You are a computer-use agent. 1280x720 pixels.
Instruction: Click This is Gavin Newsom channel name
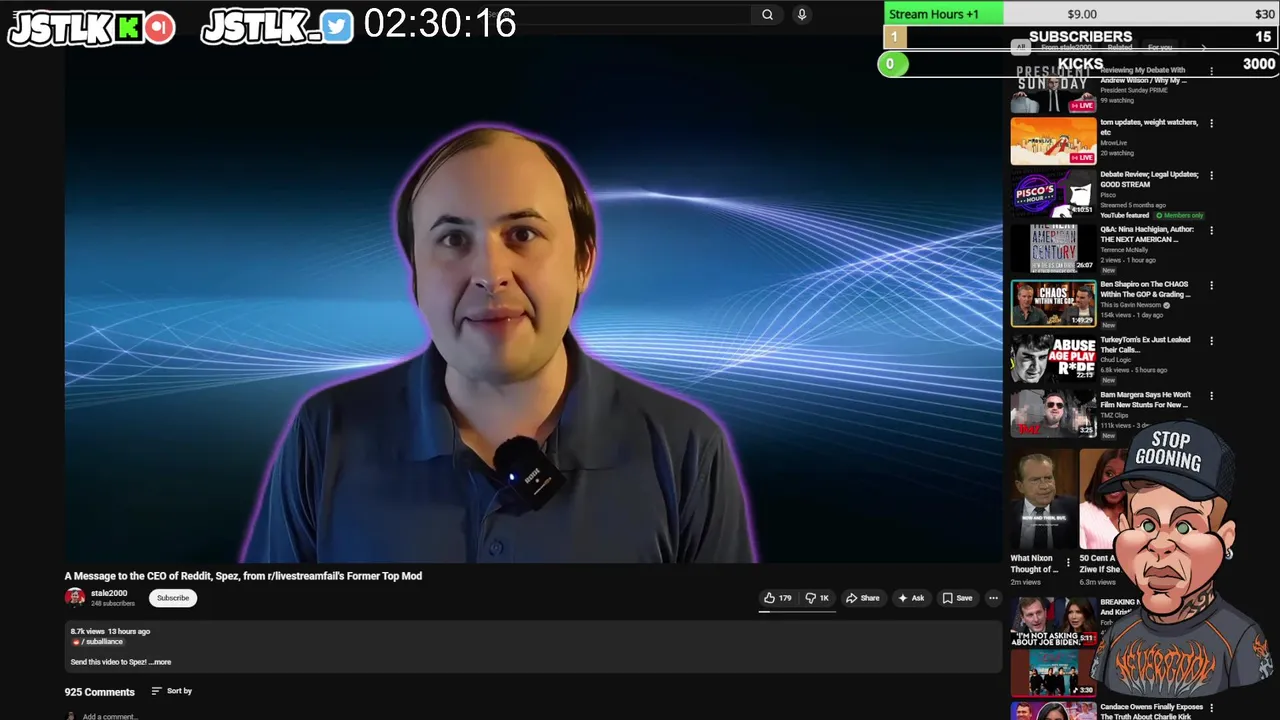(1130, 305)
